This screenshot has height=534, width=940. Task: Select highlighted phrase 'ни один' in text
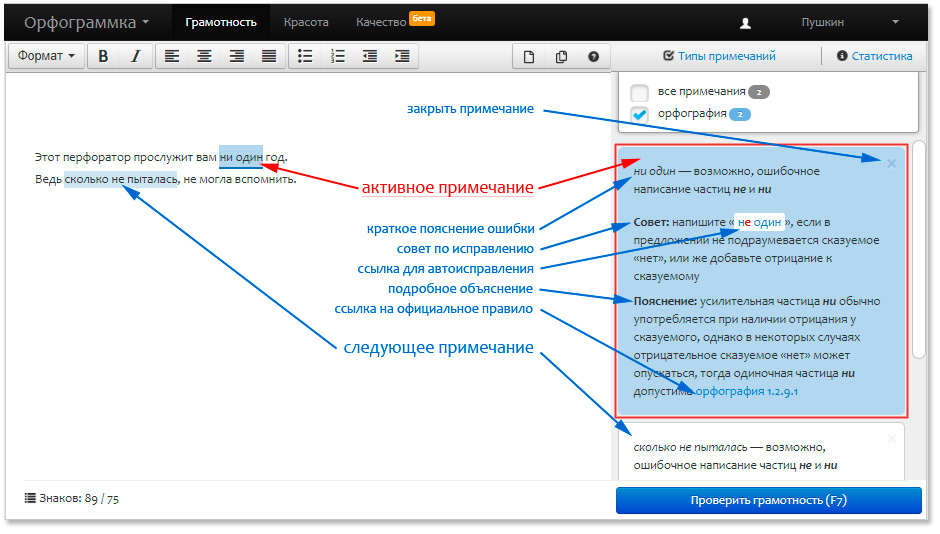point(241,157)
